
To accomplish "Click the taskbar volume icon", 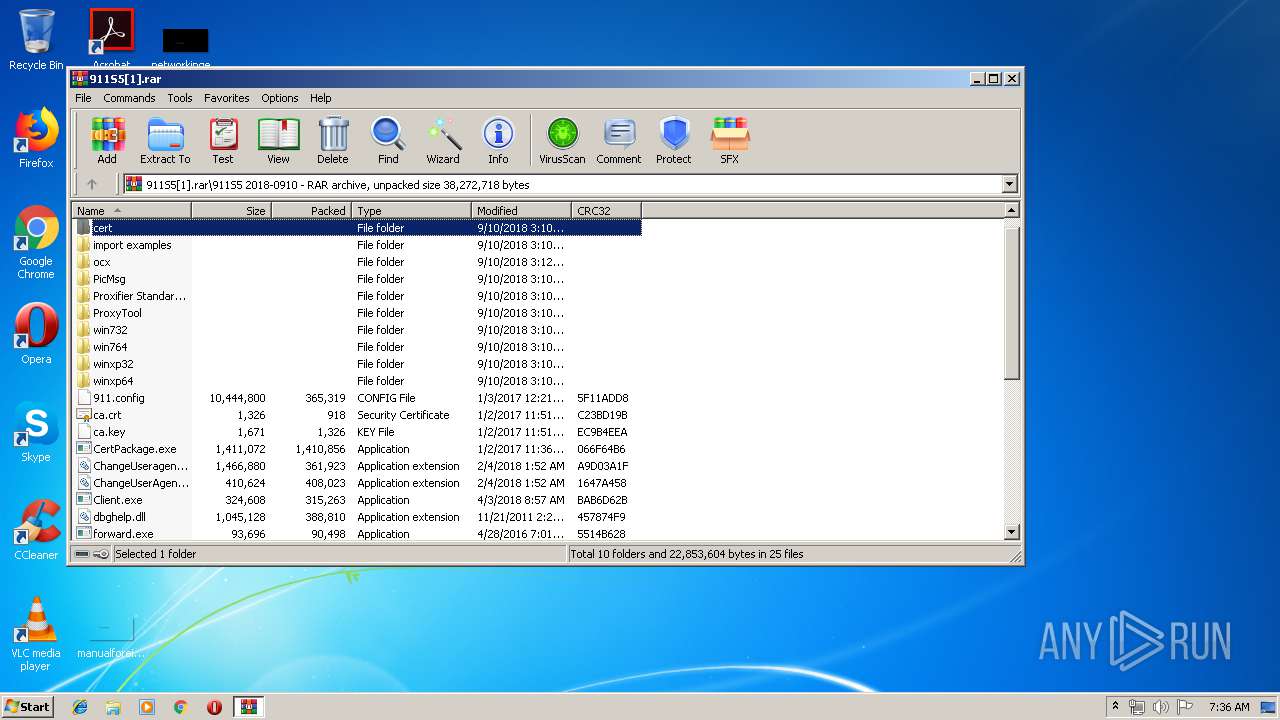I will pyautogui.click(x=1160, y=707).
